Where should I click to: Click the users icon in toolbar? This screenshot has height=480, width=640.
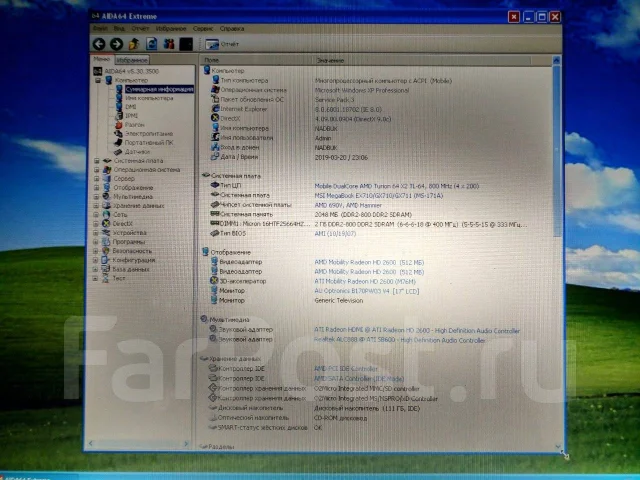[x=169, y=44]
